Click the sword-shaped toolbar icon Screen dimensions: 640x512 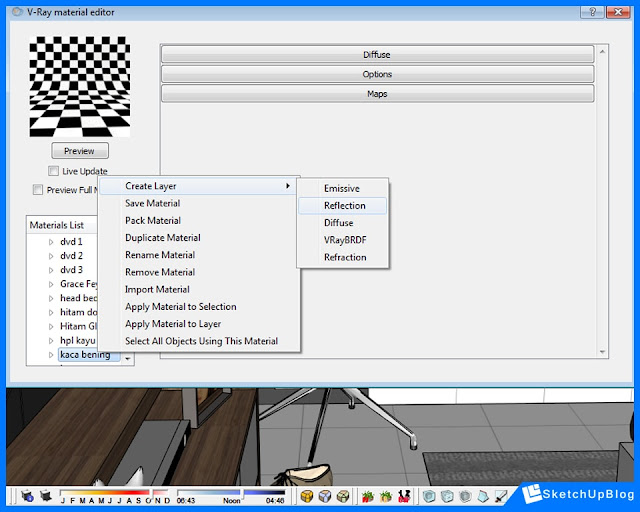[x=501, y=496]
